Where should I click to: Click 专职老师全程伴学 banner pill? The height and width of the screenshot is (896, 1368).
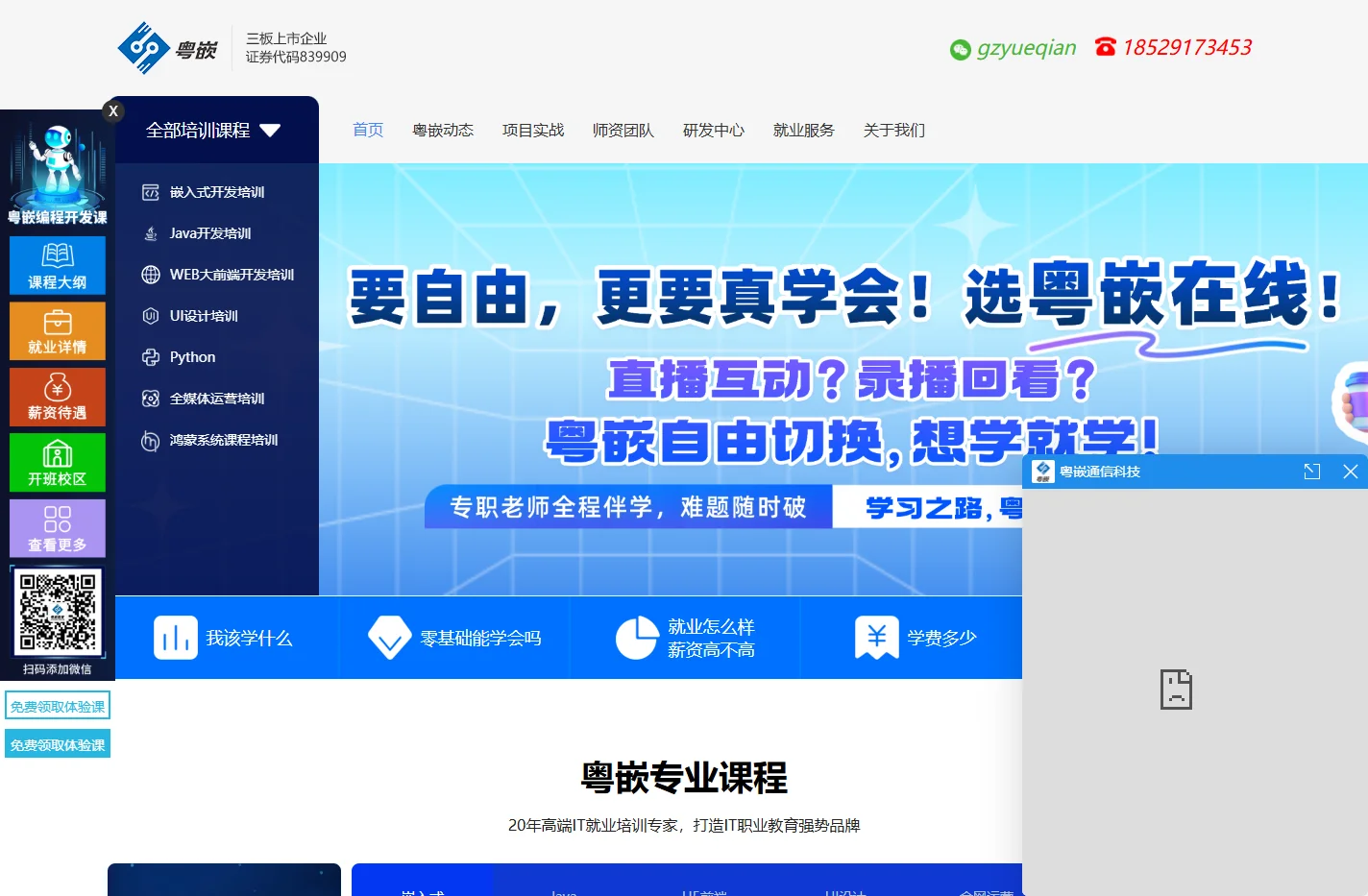coord(628,507)
